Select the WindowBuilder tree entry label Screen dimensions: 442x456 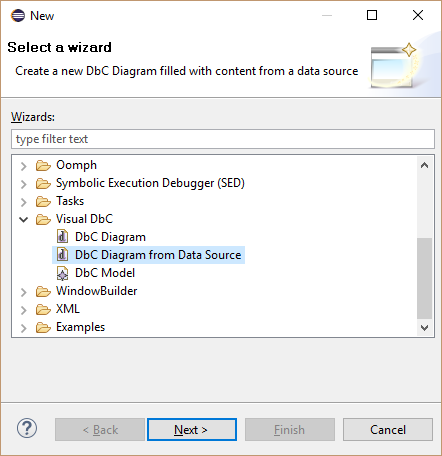pos(97,291)
